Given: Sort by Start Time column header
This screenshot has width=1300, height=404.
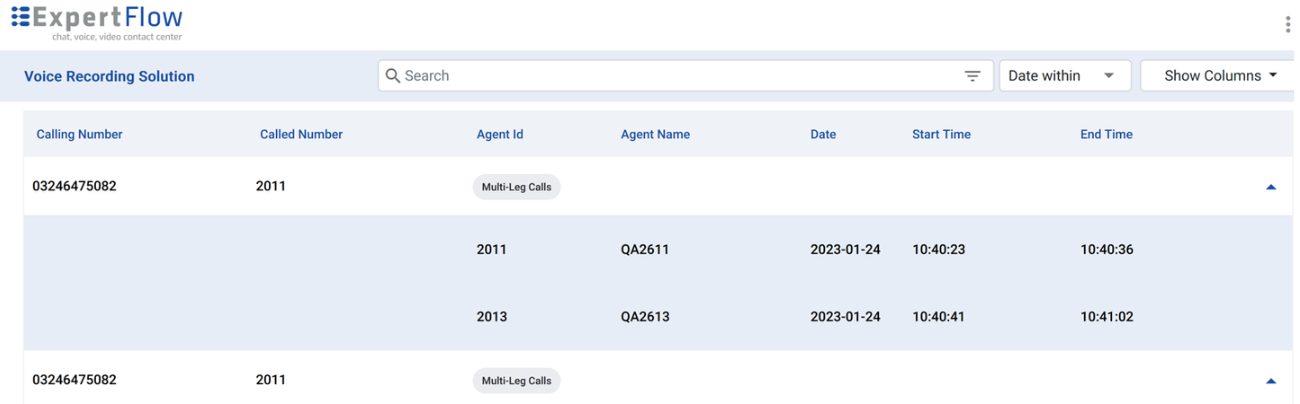Looking at the screenshot, I should pyautogui.click(x=941, y=134).
